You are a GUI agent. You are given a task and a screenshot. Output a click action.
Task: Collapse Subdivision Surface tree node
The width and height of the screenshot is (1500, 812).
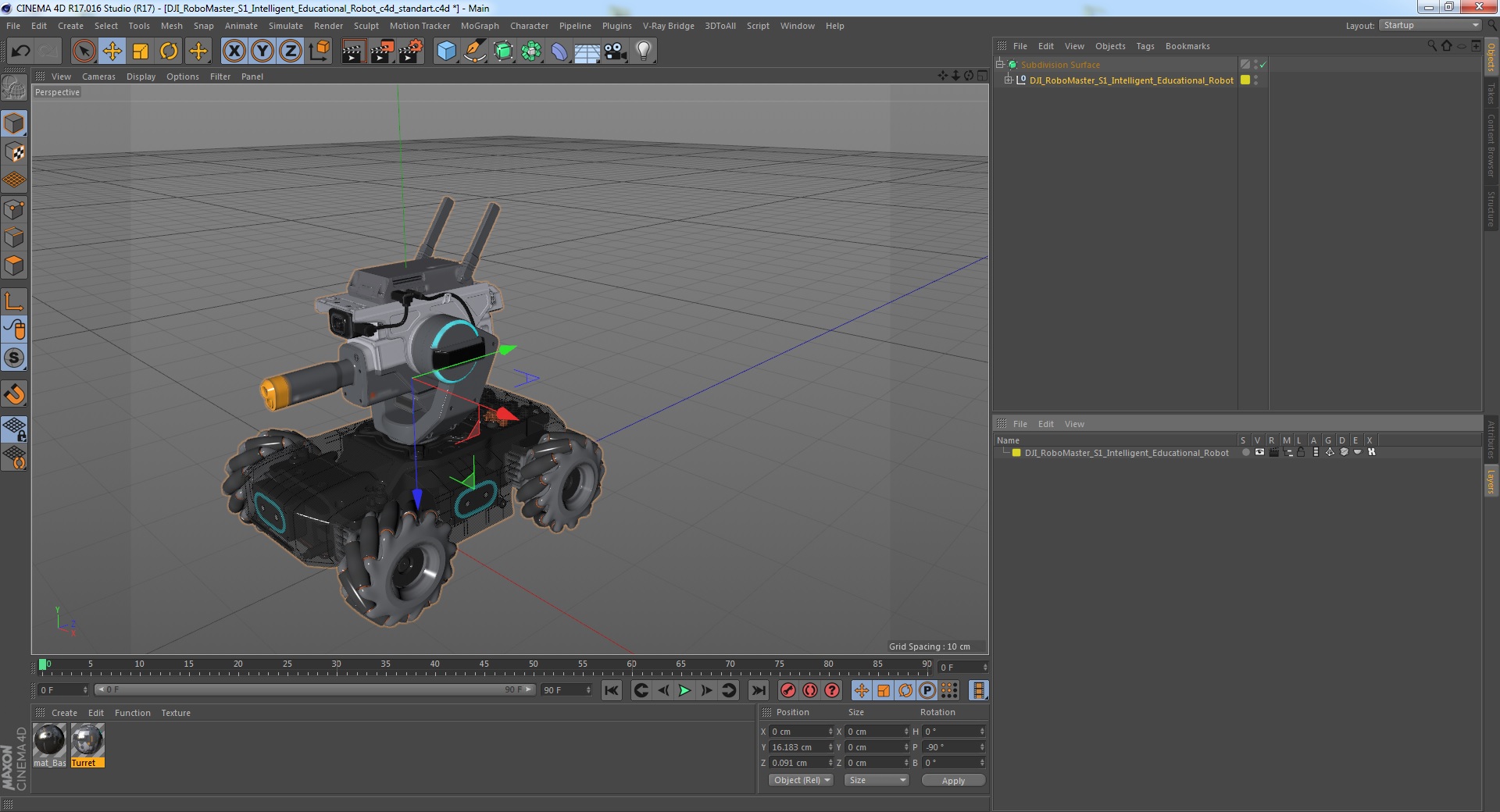coord(1000,64)
